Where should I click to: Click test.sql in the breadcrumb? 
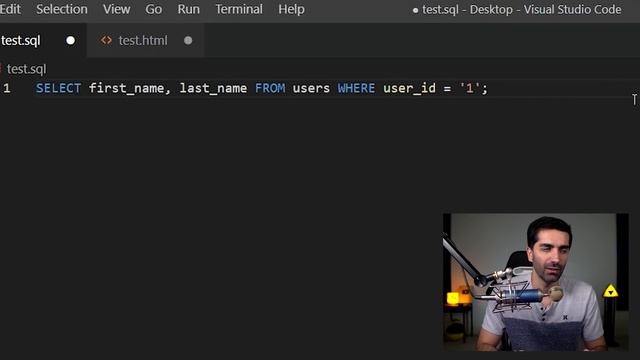tap(26, 69)
